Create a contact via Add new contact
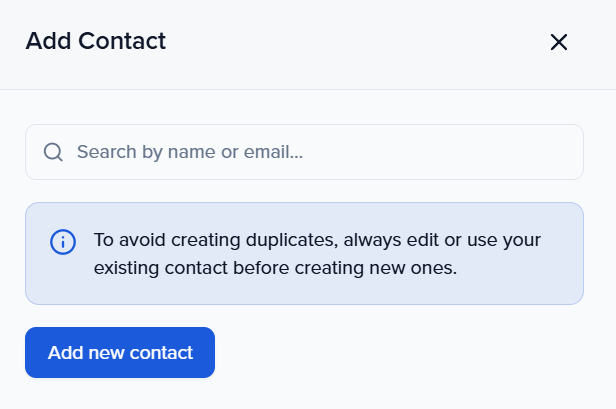616x409 pixels. [x=120, y=352]
